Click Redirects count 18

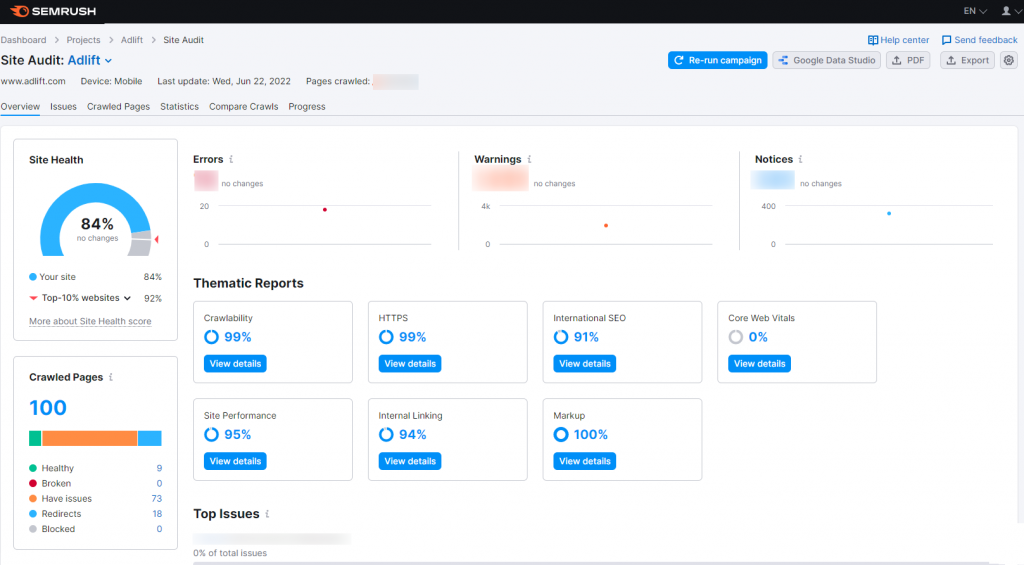[157, 514]
